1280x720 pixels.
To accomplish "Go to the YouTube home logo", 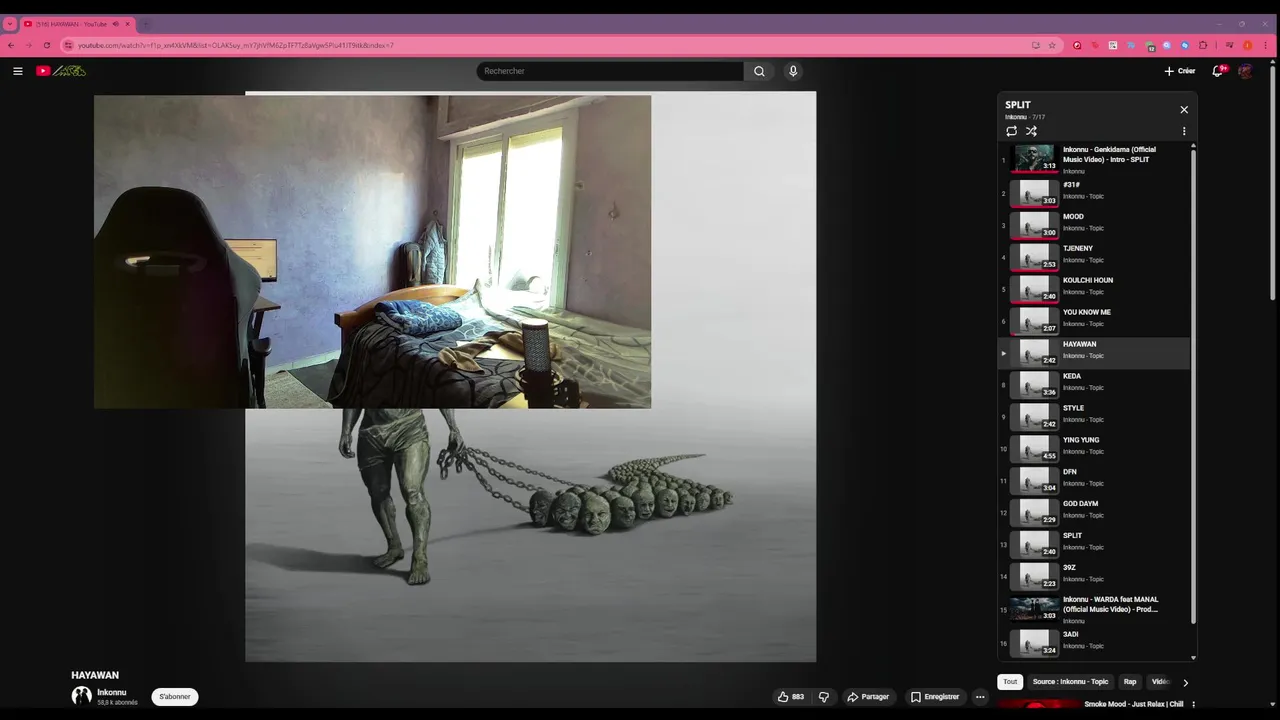I will 61,71.
